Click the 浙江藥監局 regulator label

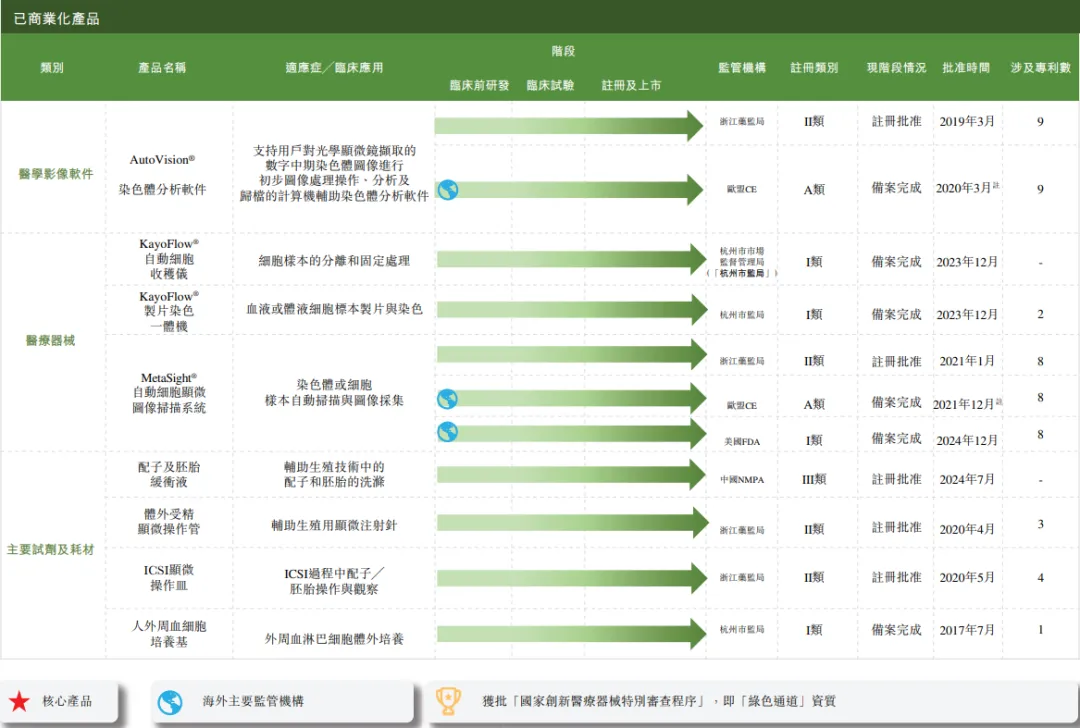click(x=741, y=119)
